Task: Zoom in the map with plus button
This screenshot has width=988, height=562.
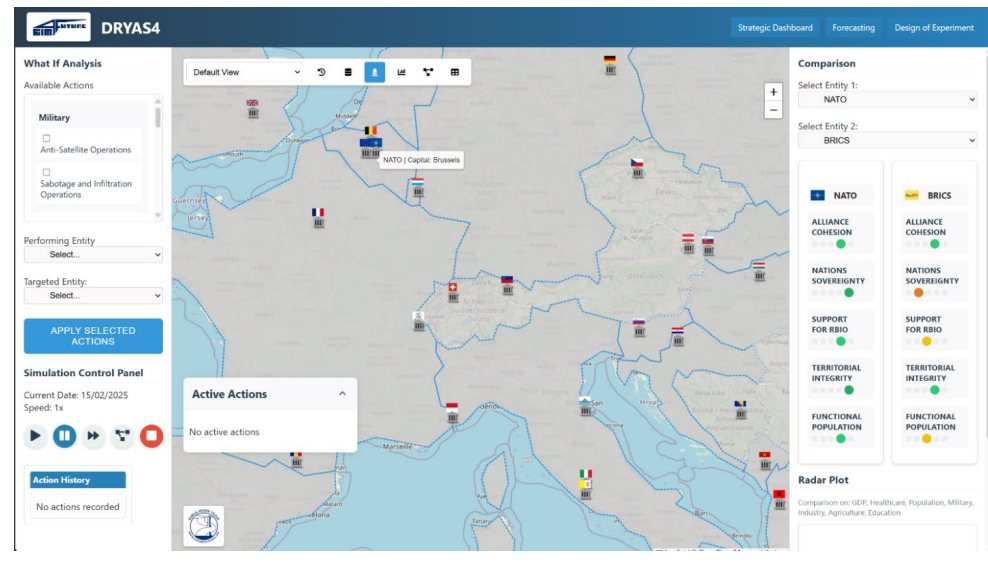Action: coord(773,91)
